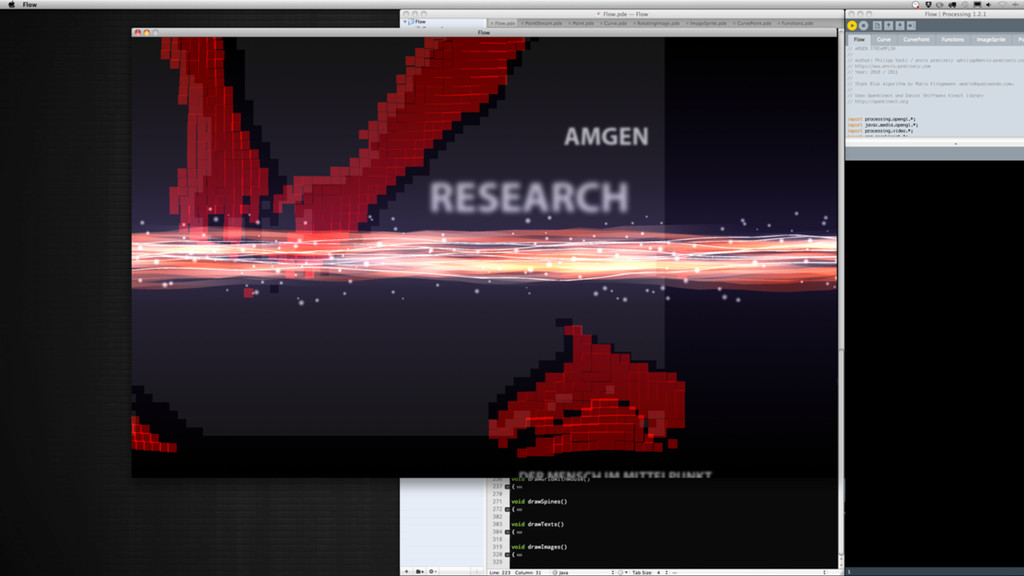1024x576 pixels.
Task: Click the yellow Run button in Processing
Action: click(852, 25)
